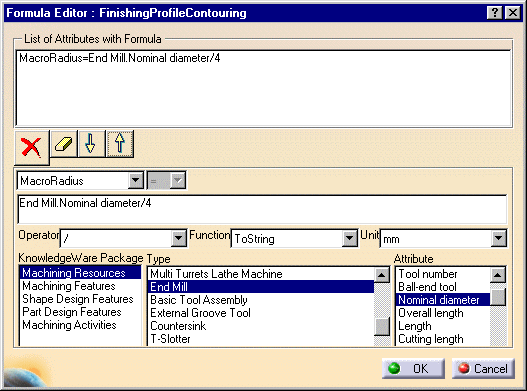The height and width of the screenshot is (391, 527).
Task: Expand the Operator dropdown list
Action: pyautogui.click(x=178, y=238)
